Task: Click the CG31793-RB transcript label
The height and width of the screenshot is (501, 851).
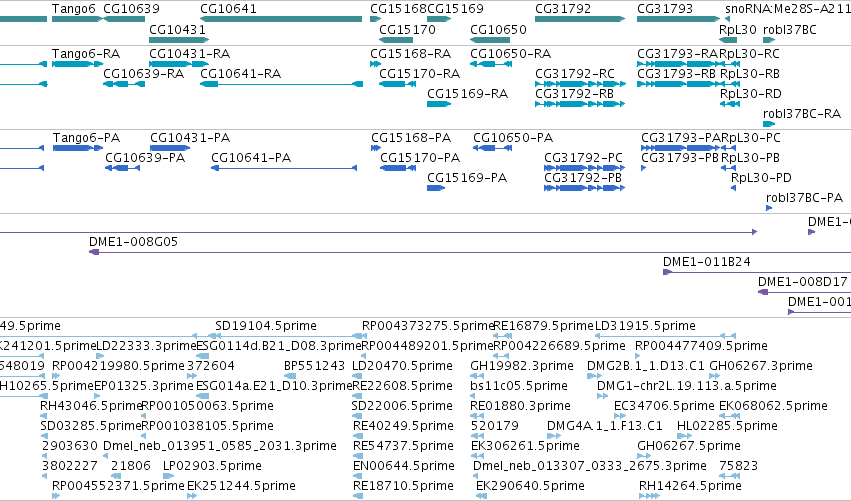Action: point(676,74)
